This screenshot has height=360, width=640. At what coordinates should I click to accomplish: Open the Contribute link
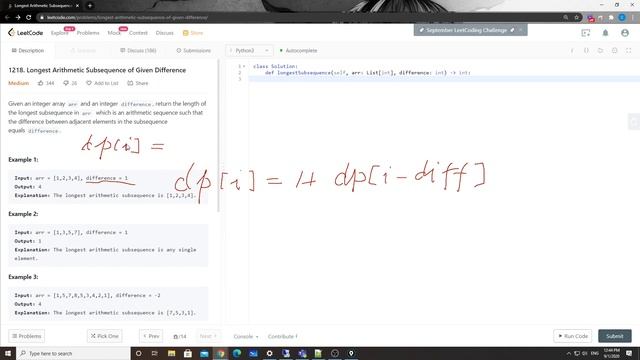283,336
